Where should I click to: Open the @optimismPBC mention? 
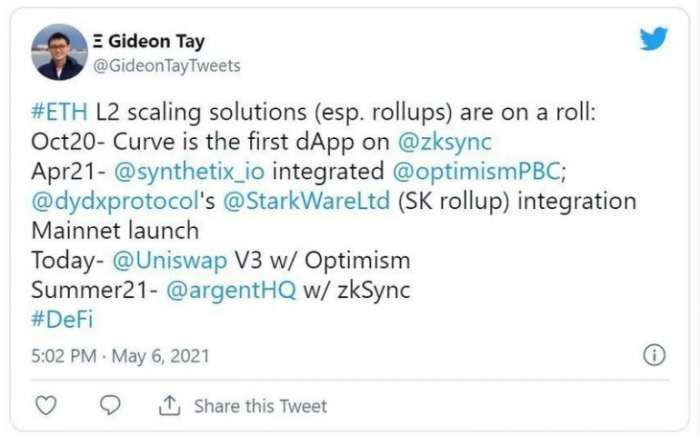coord(476,172)
